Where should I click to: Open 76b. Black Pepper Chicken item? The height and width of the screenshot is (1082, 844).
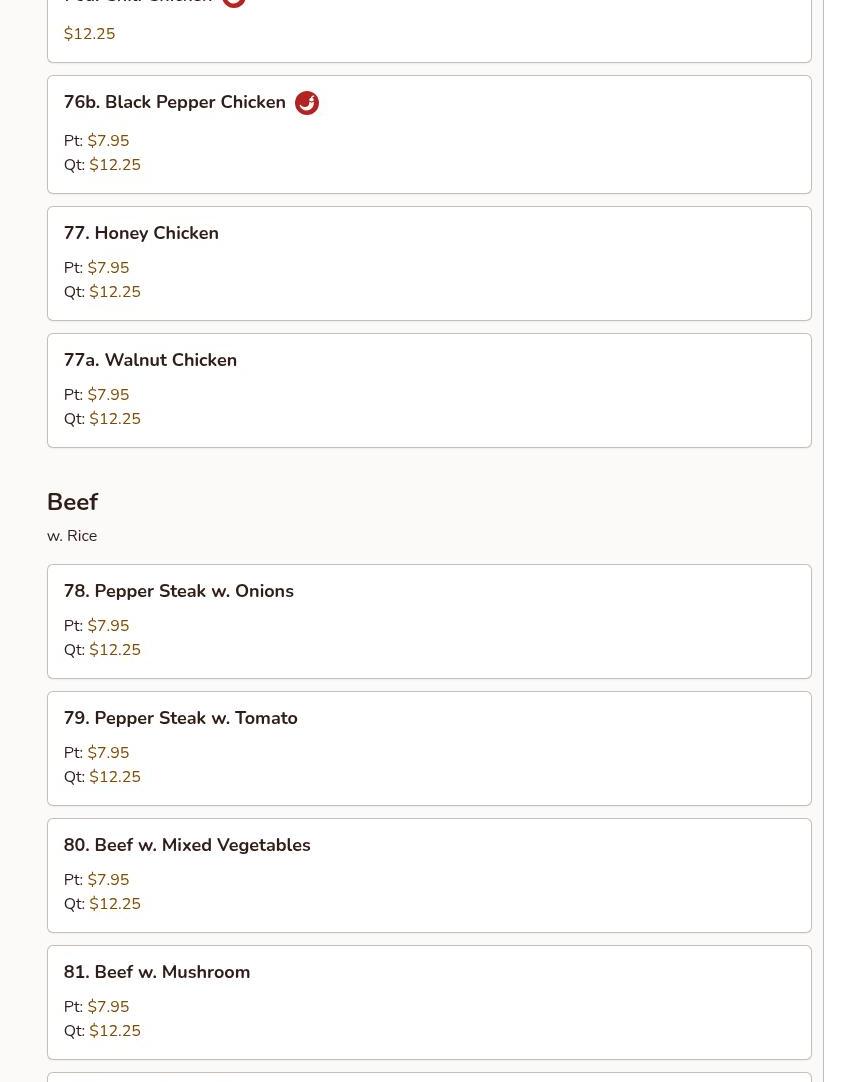[175, 103]
